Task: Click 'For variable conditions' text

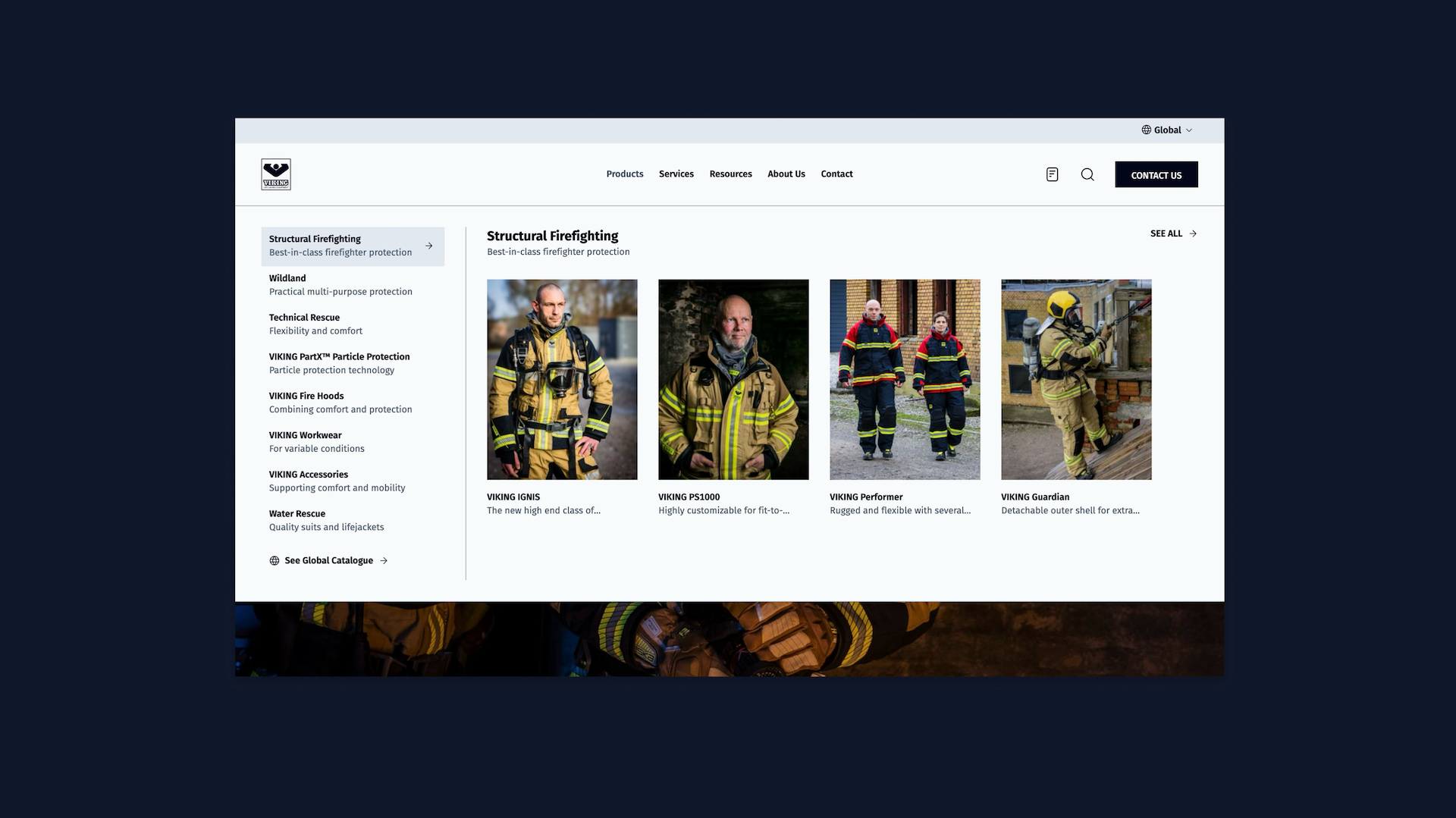Action: point(316,449)
